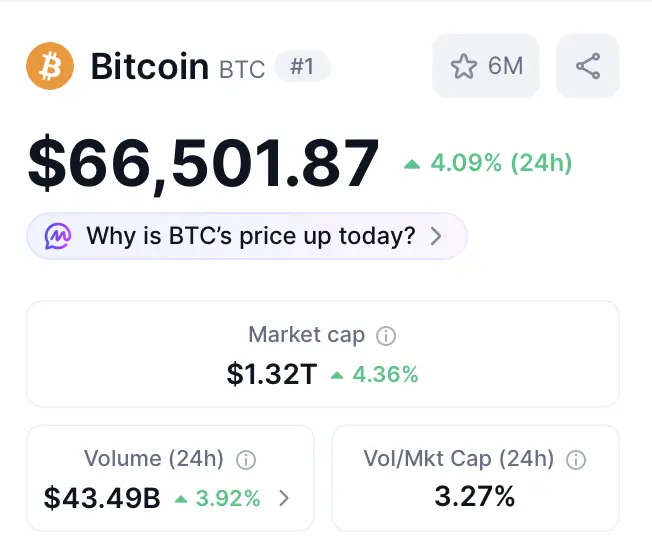Select the $66,501.87 price text

coord(203,164)
